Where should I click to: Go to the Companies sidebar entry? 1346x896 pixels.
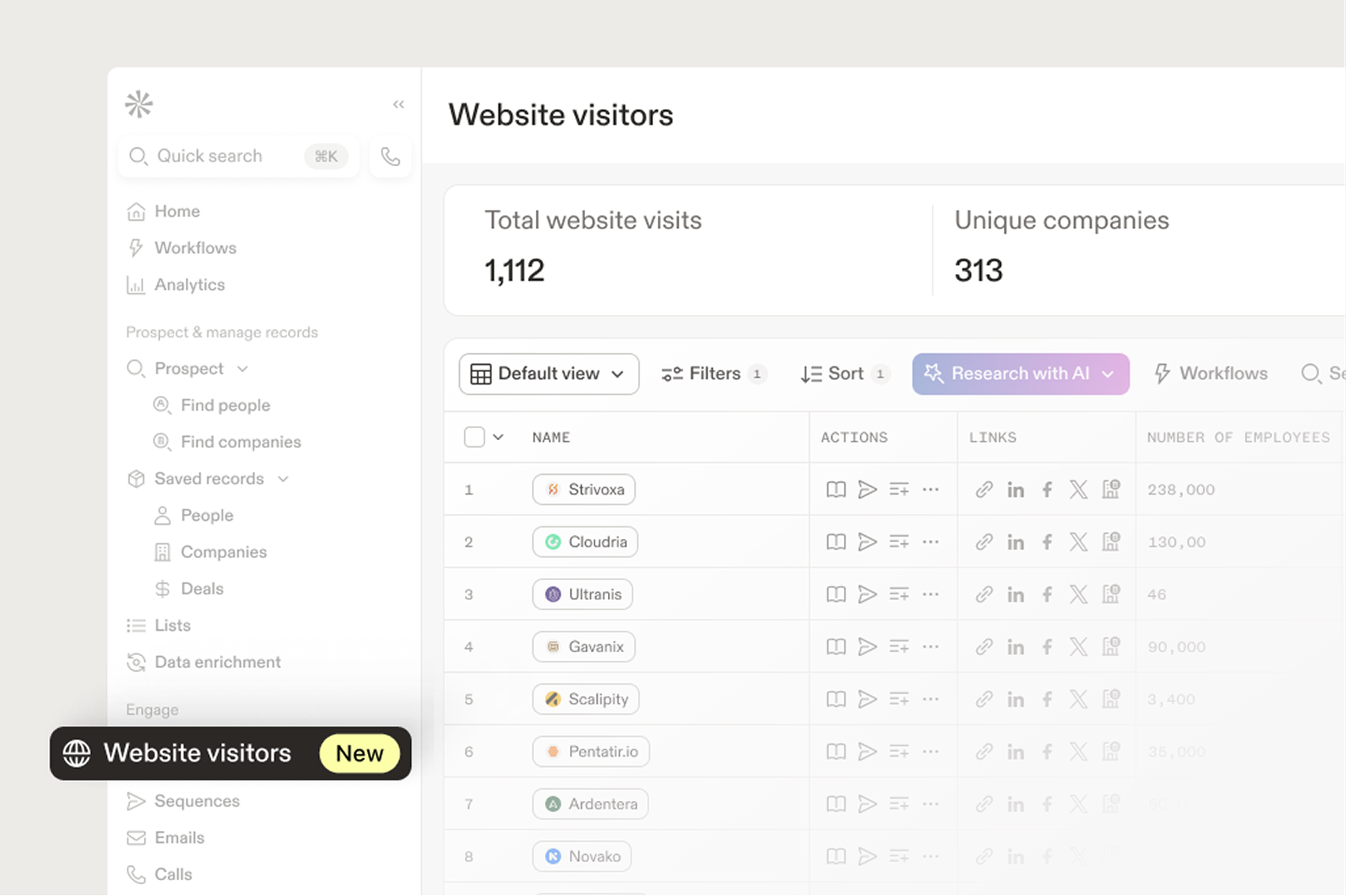(223, 552)
